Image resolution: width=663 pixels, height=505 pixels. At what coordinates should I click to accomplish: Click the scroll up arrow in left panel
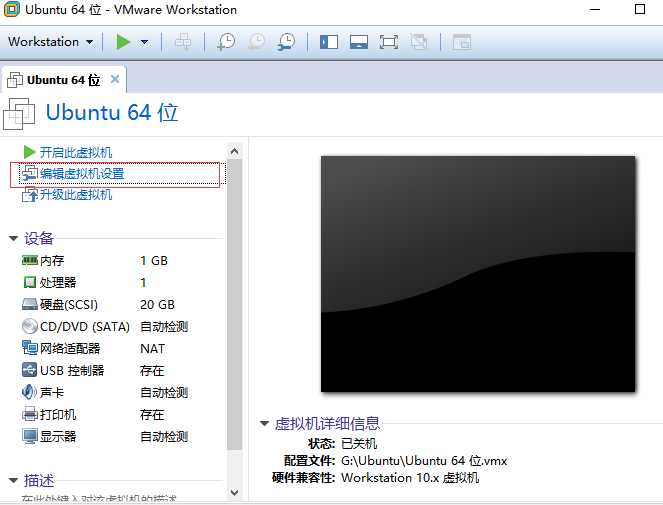coord(235,151)
